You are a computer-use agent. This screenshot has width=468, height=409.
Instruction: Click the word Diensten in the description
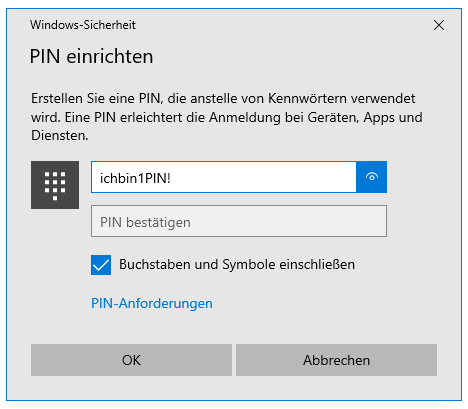click(x=60, y=136)
